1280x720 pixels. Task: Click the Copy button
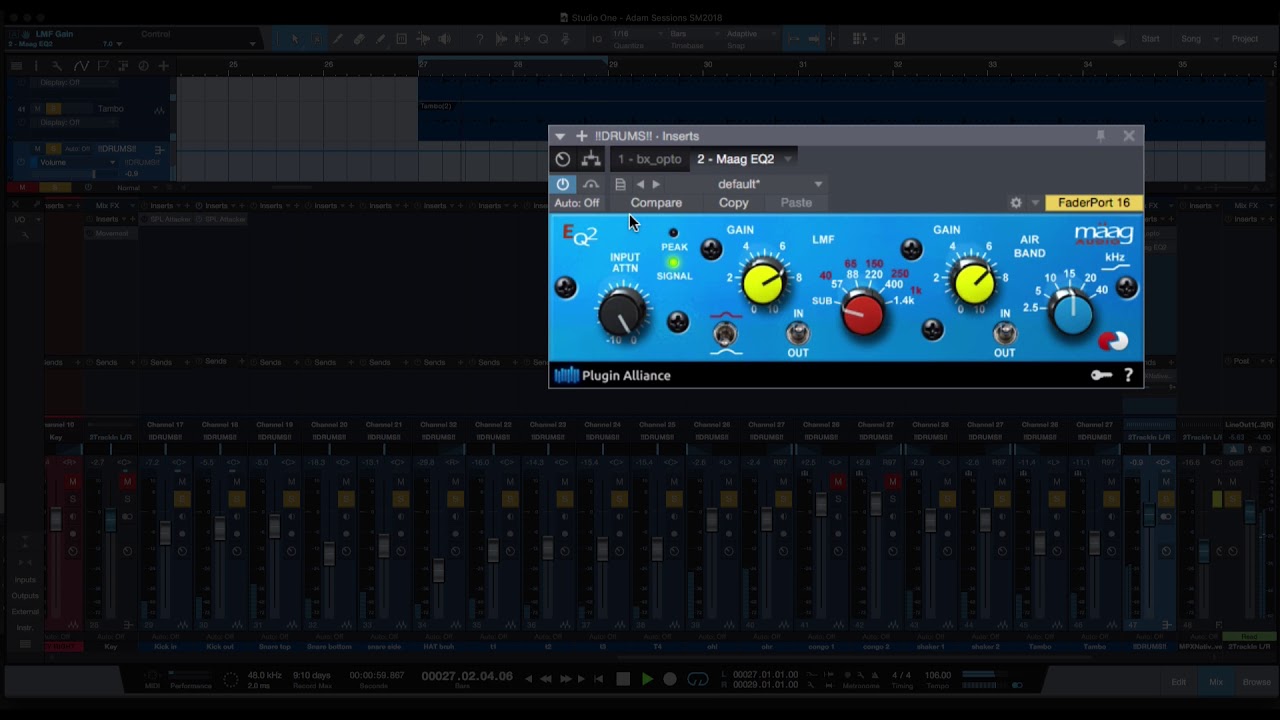click(x=733, y=203)
